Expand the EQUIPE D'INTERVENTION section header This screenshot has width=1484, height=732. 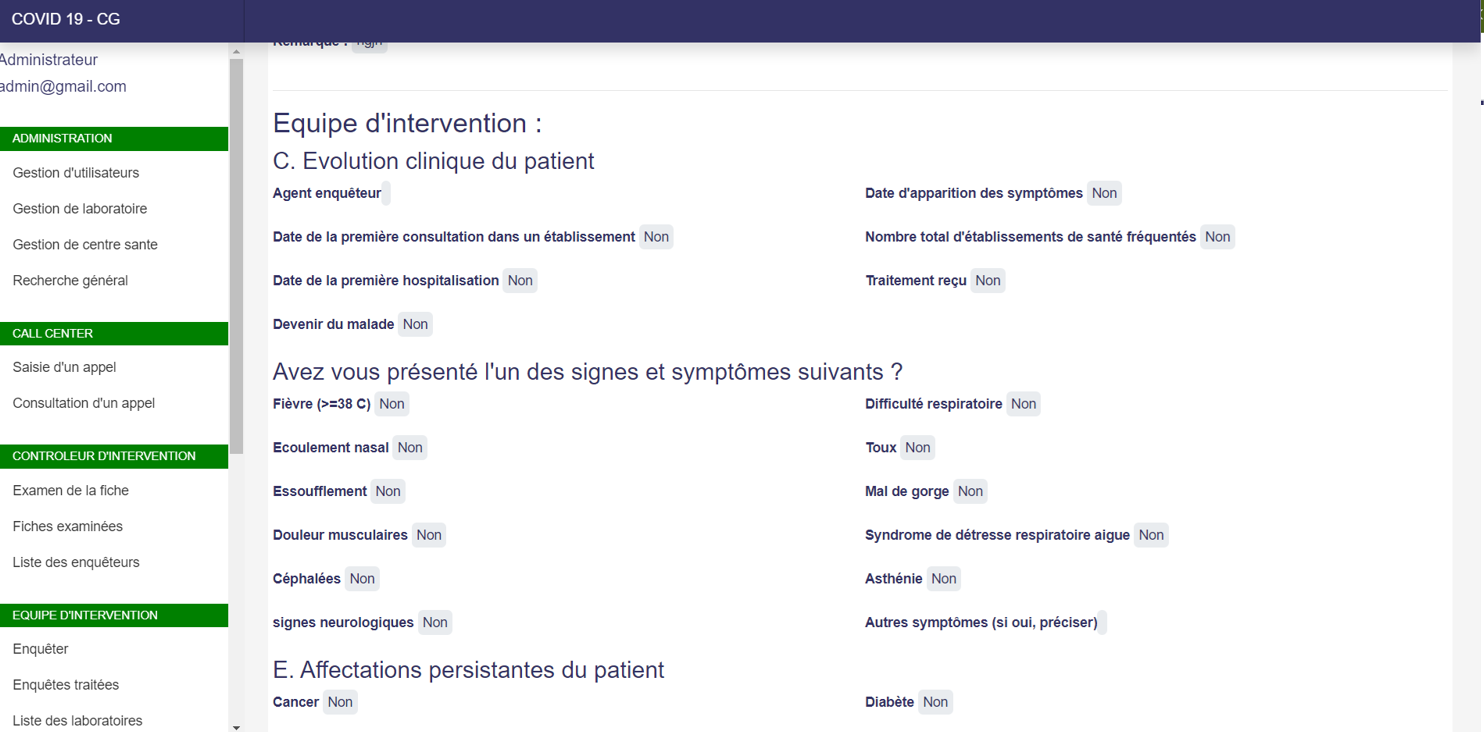(86, 615)
